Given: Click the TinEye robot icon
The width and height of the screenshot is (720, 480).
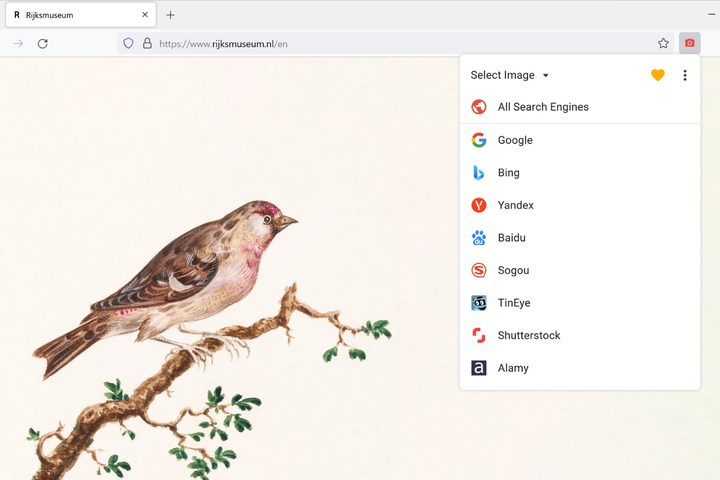Looking at the screenshot, I should tap(478, 303).
